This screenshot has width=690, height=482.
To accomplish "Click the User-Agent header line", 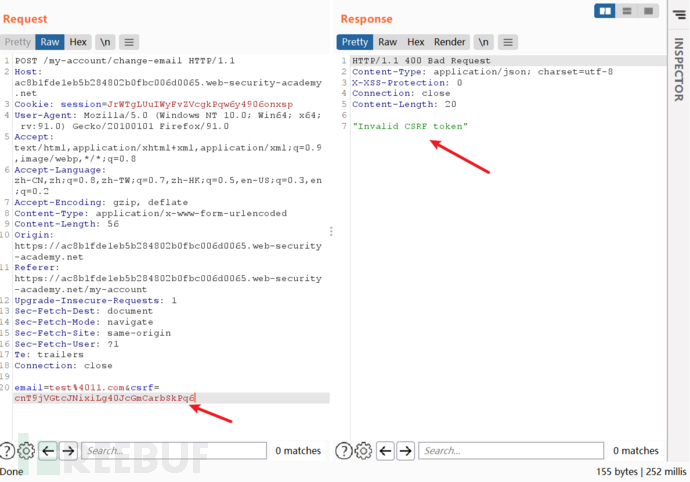I will pyautogui.click(x=168, y=121).
